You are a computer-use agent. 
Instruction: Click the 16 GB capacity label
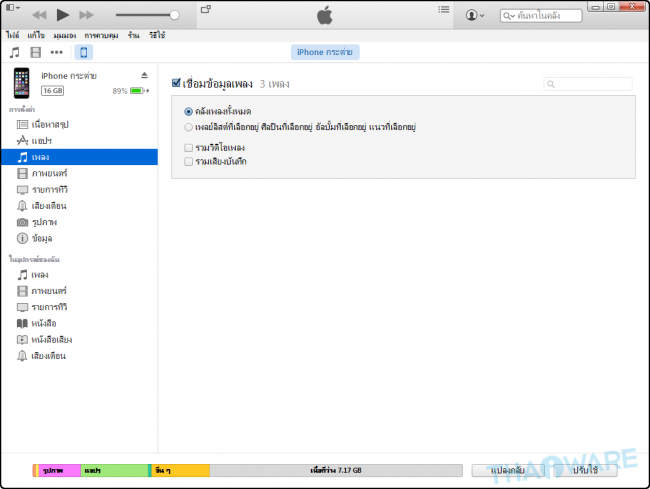click(x=53, y=91)
